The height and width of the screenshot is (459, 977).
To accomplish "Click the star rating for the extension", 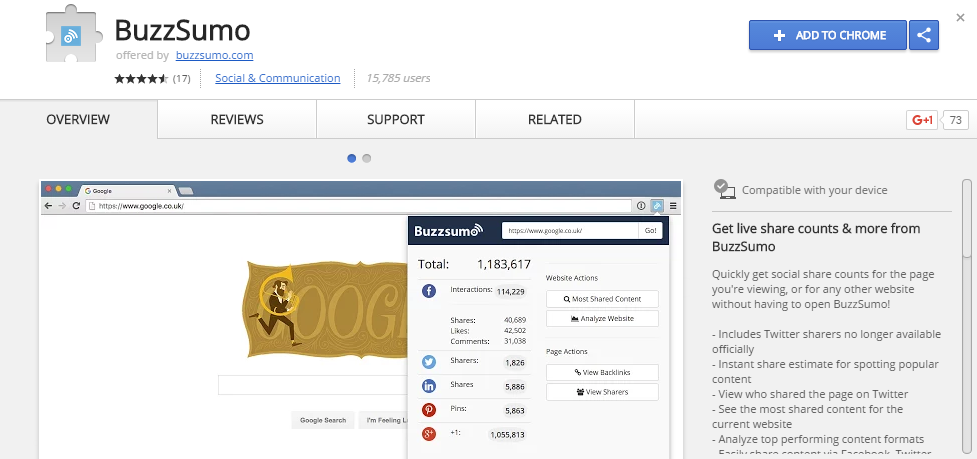I will 142,78.
